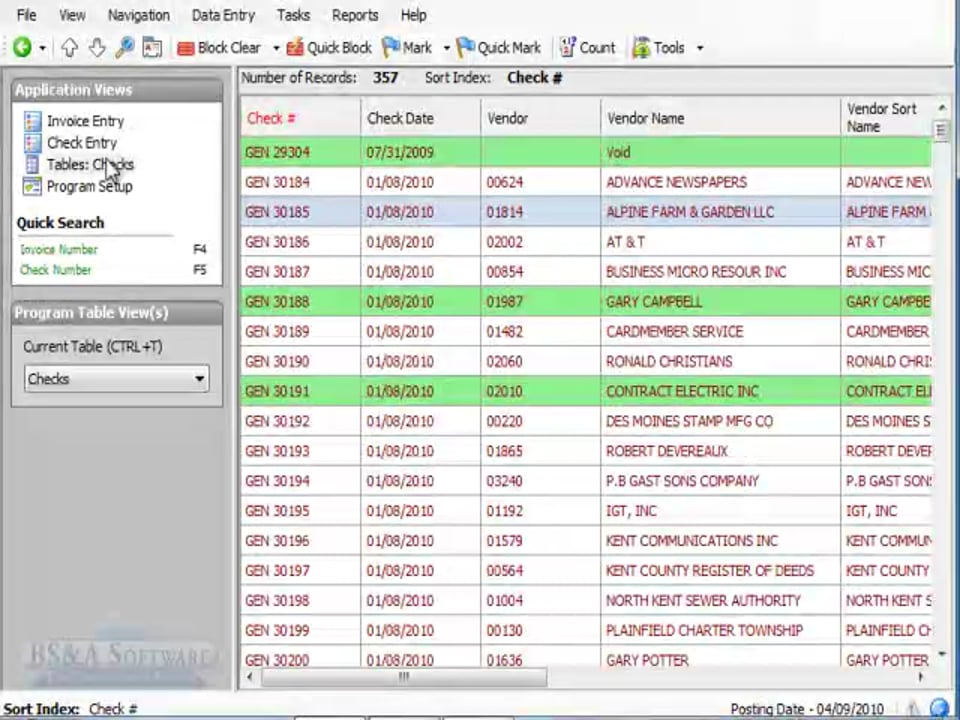
Task: Open Check Entry application view
Action: tap(82, 143)
